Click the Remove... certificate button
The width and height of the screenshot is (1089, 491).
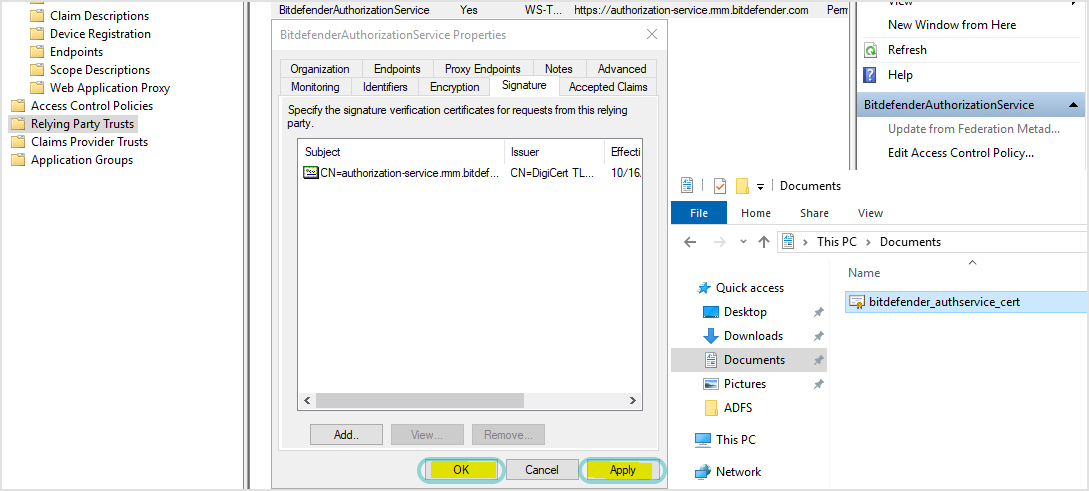click(508, 435)
